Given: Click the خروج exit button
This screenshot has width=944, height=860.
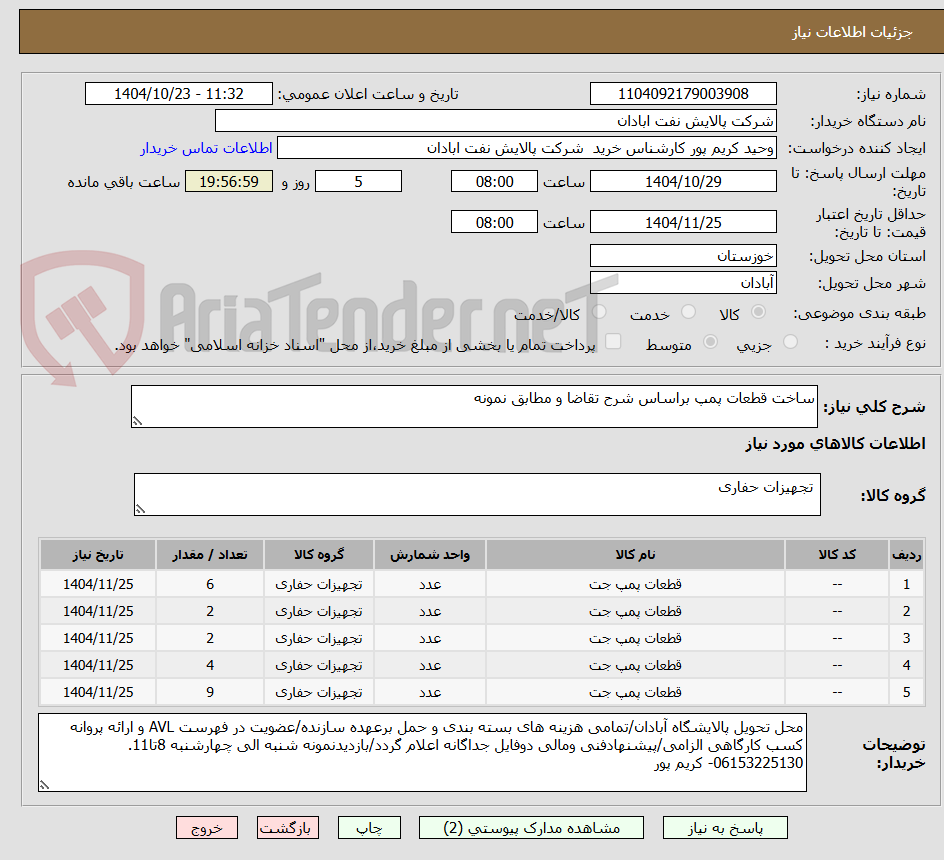Looking at the screenshot, I should pos(207,827).
